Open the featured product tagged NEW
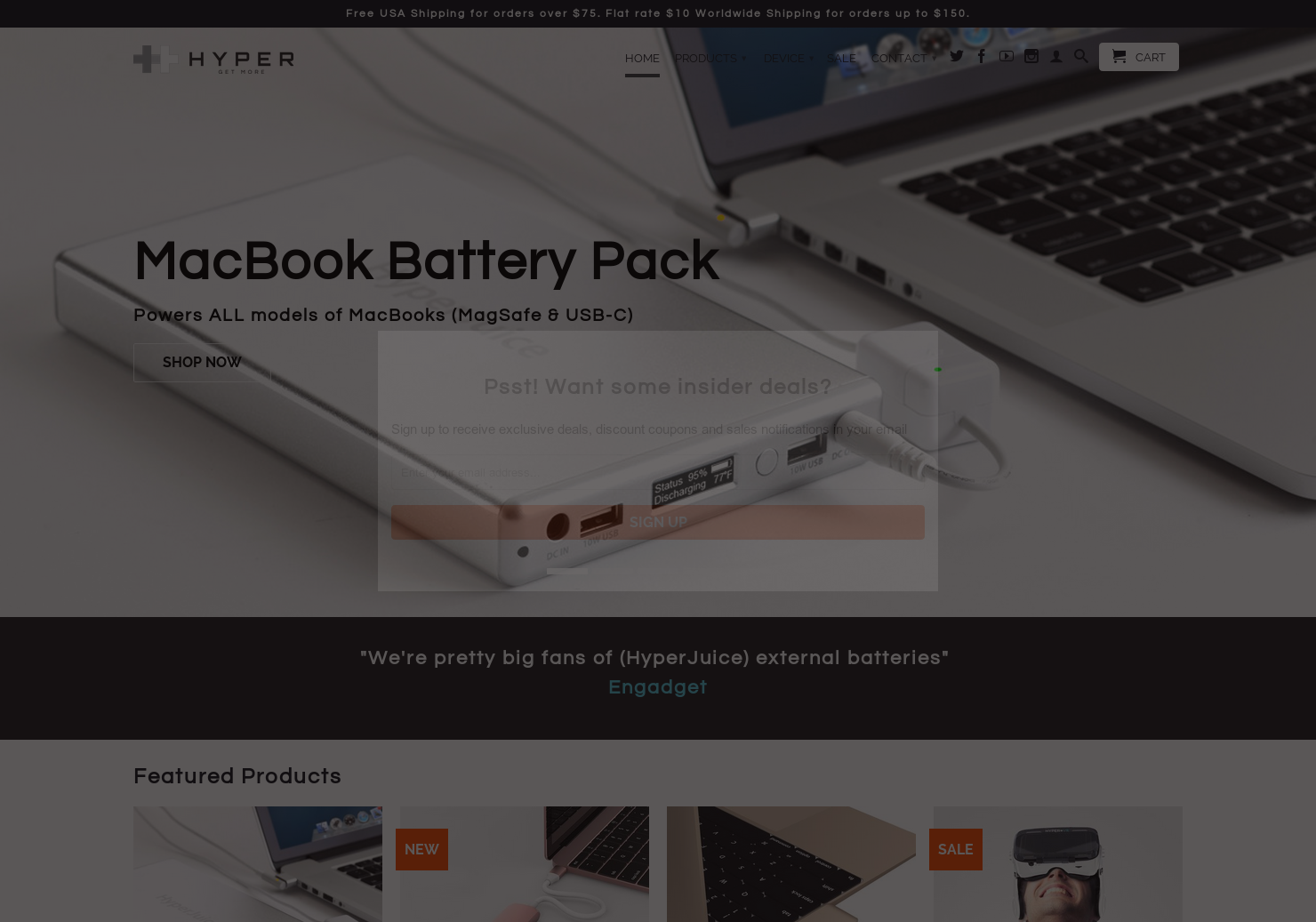1316x922 pixels. click(x=525, y=864)
